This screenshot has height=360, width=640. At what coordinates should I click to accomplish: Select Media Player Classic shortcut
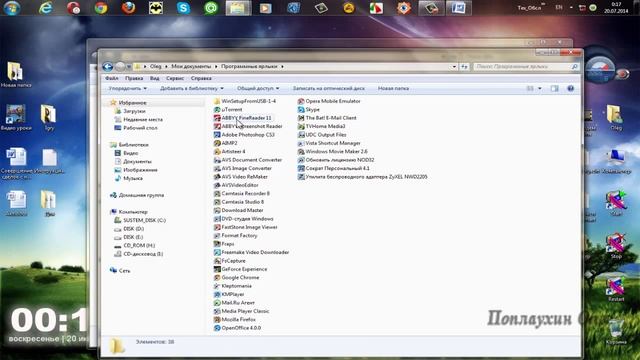click(242, 311)
